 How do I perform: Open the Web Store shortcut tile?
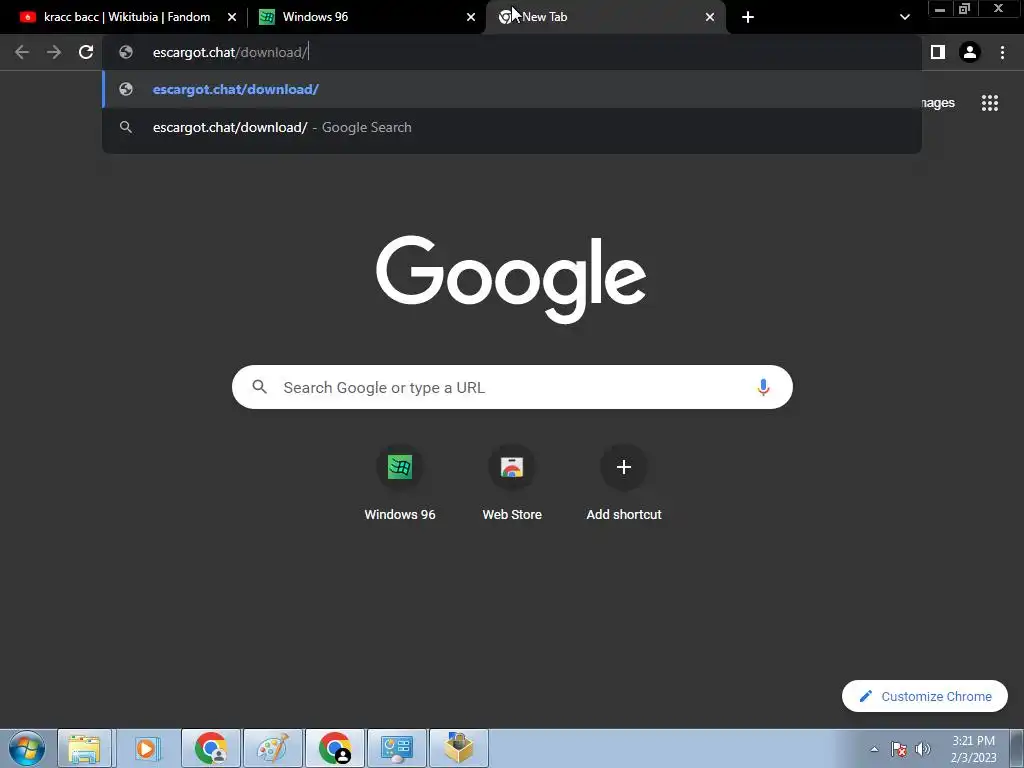point(512,483)
